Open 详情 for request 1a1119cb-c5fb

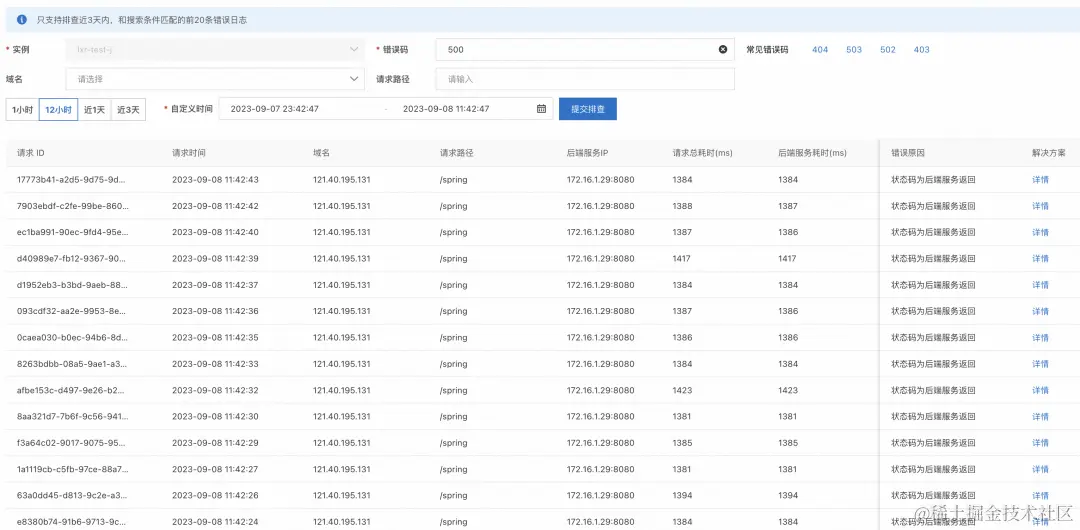(x=1040, y=469)
